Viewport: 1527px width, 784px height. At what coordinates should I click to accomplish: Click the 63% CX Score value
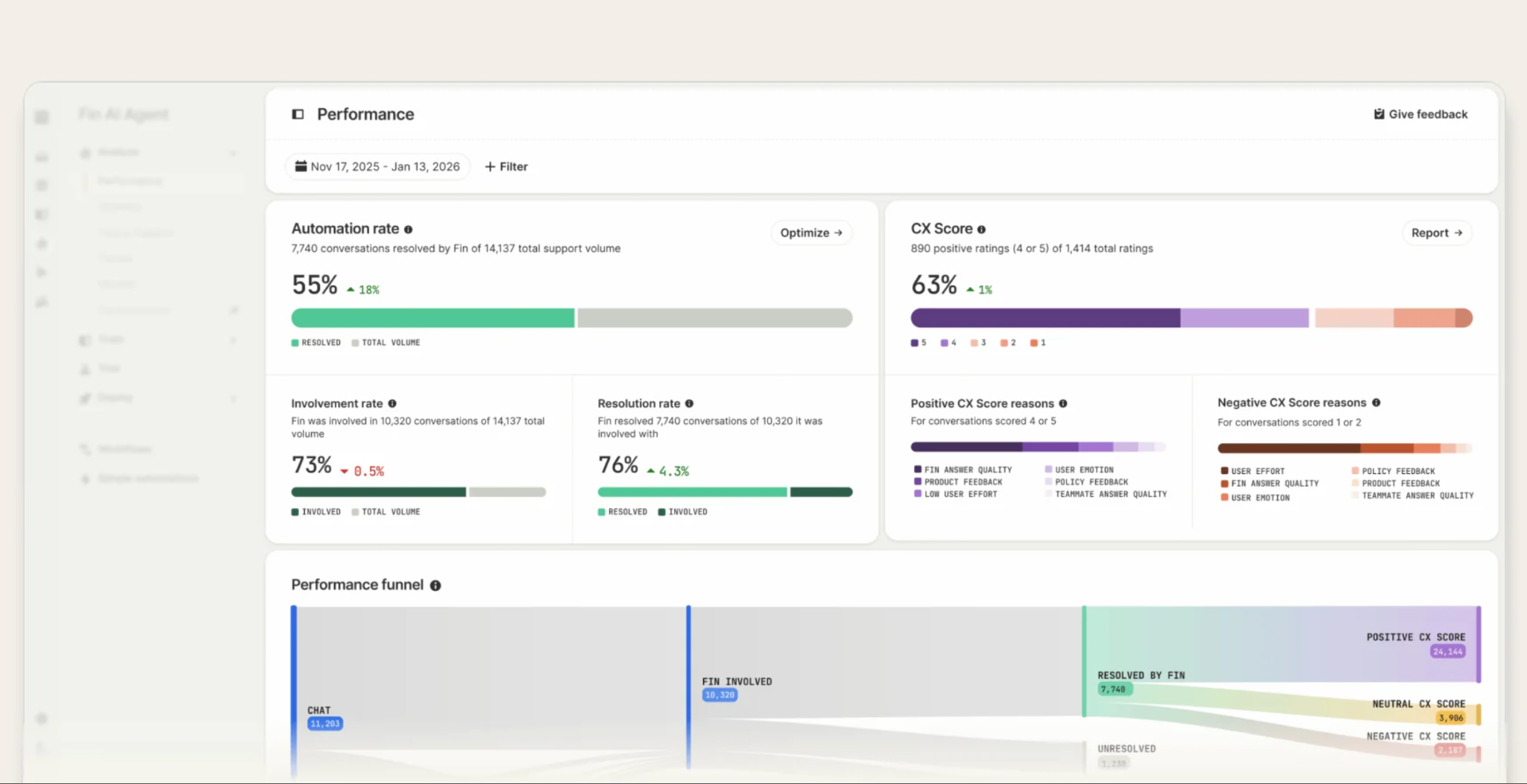point(933,285)
